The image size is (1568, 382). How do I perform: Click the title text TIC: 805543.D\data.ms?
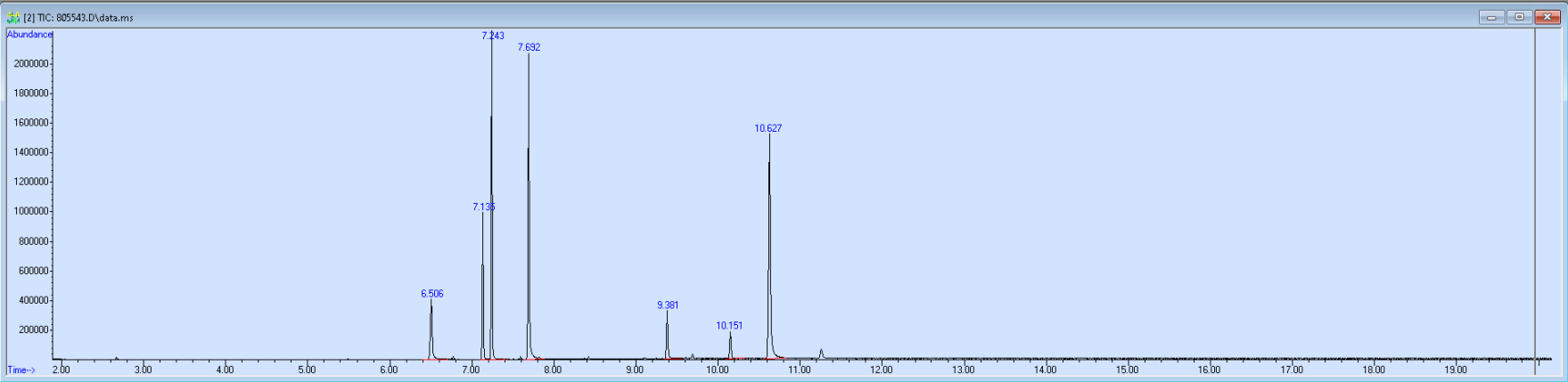point(86,18)
